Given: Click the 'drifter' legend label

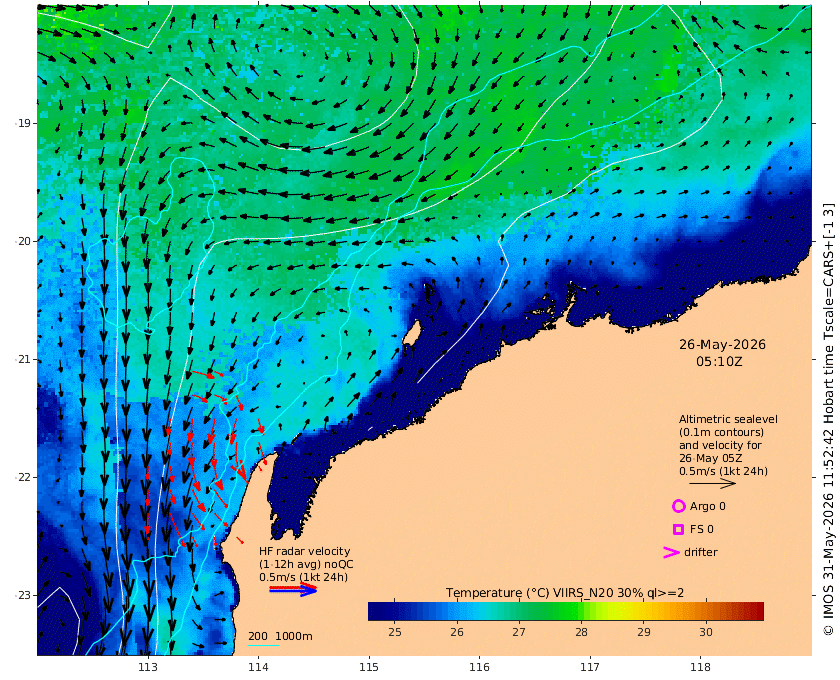Looking at the screenshot, I should coord(701,552).
